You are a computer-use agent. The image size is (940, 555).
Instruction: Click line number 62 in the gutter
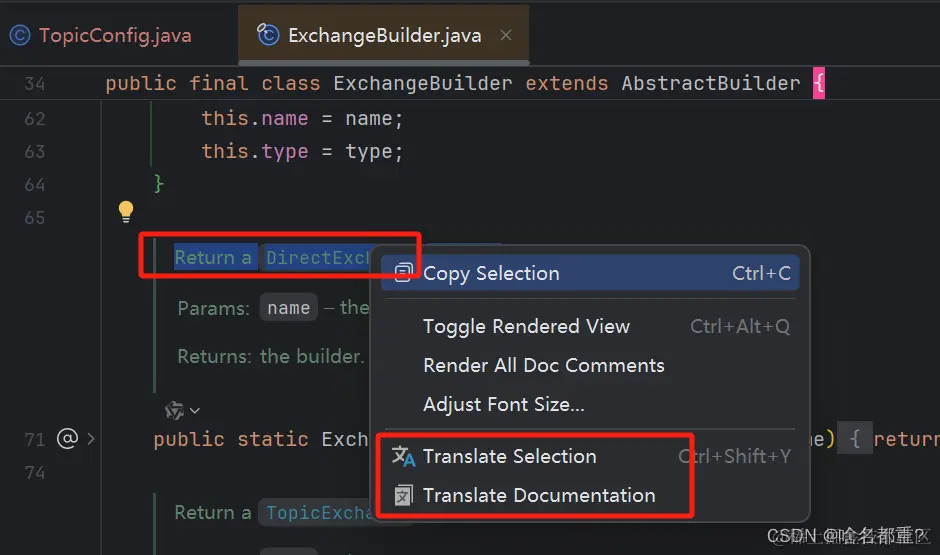(35, 119)
